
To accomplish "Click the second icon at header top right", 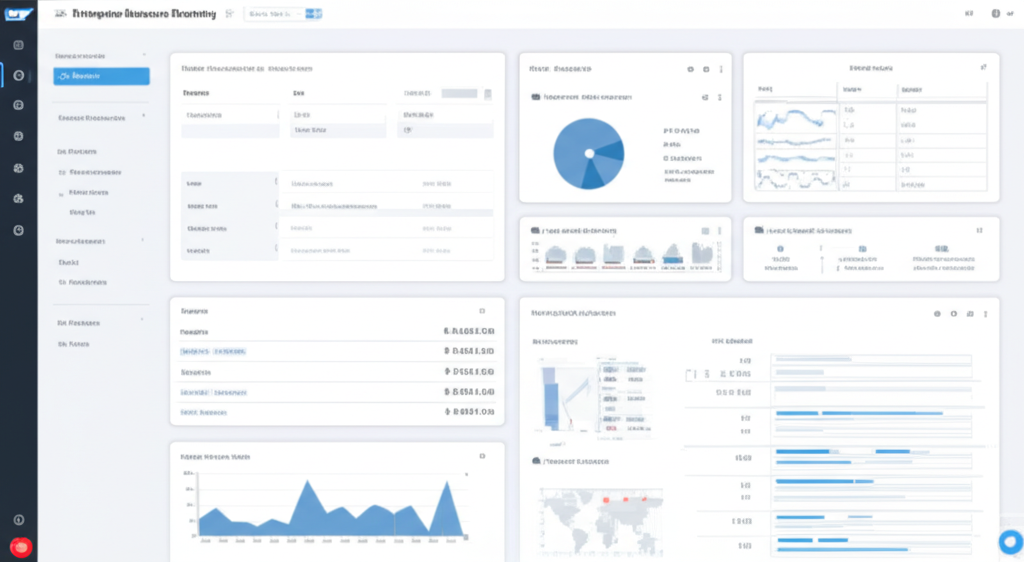I will 995,14.
